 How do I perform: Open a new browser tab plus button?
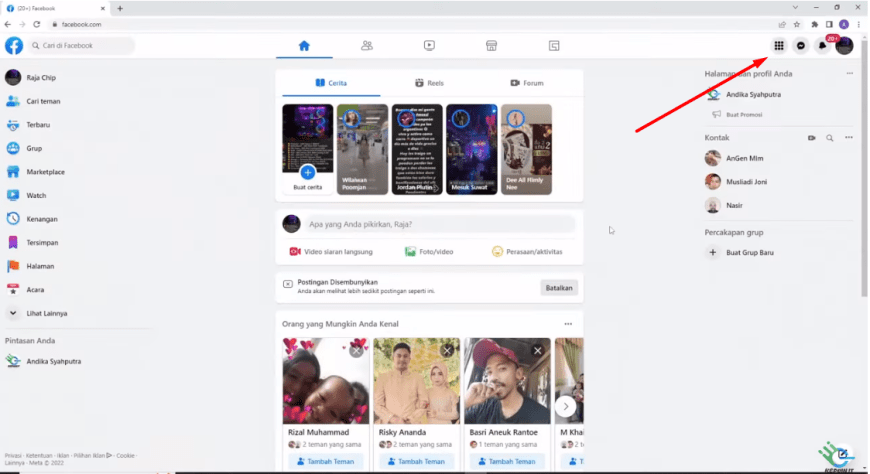click(120, 8)
